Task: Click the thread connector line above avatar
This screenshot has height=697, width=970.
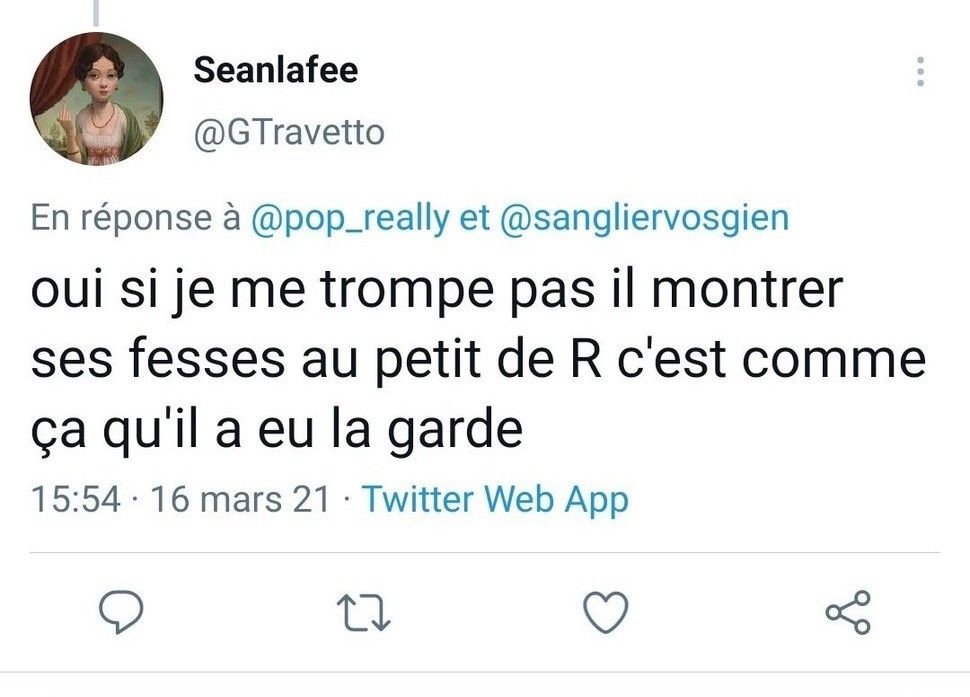Action: coord(97,10)
